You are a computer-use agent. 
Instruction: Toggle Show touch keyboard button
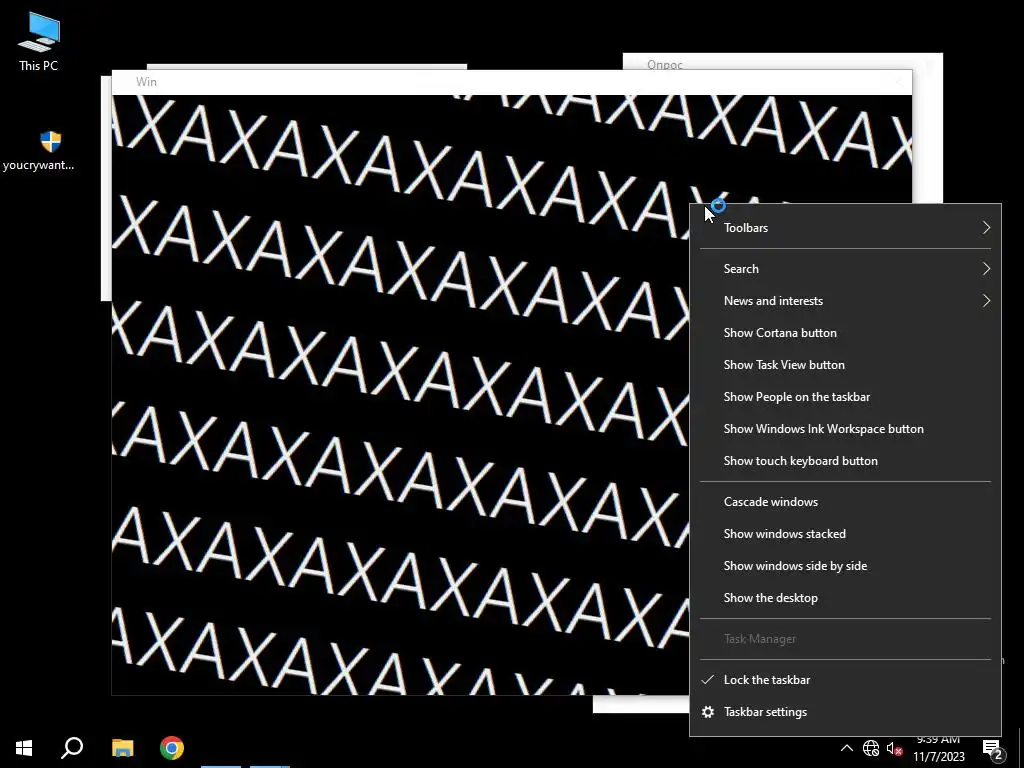(845, 461)
